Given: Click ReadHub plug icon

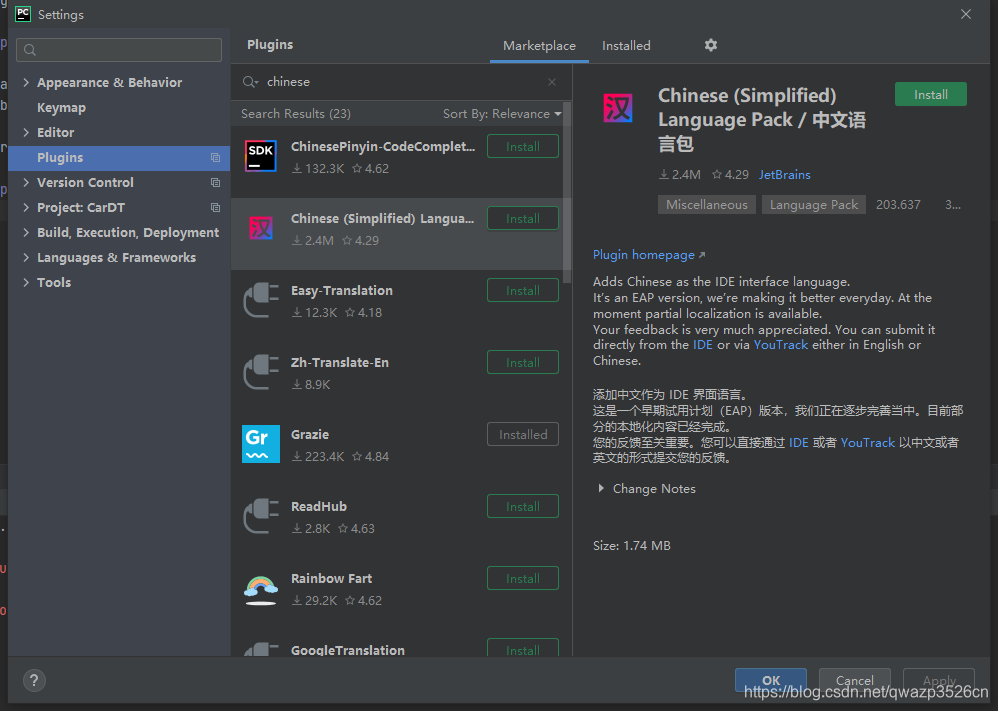Looking at the screenshot, I should point(261,516).
